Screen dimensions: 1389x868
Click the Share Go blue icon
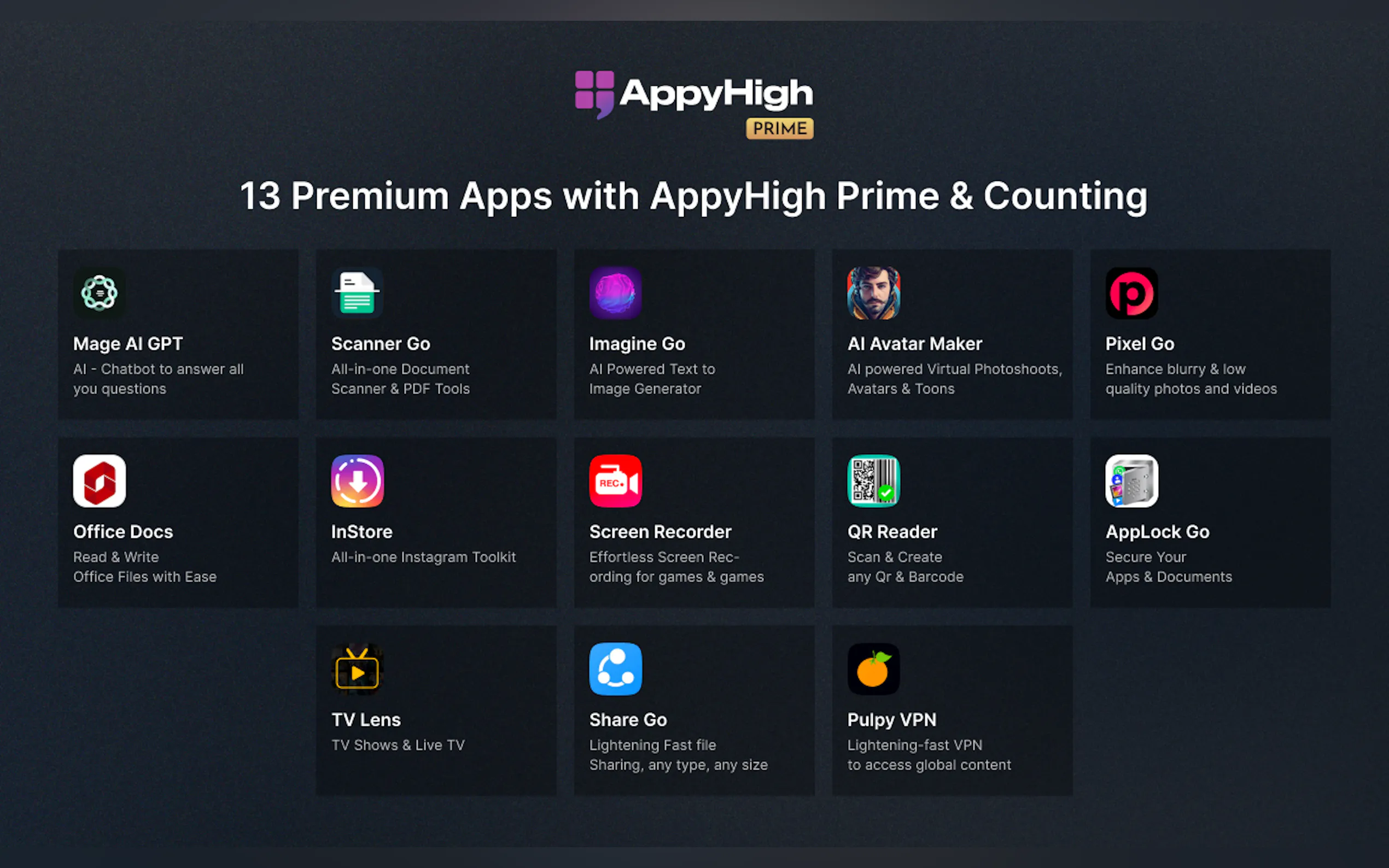click(616, 669)
